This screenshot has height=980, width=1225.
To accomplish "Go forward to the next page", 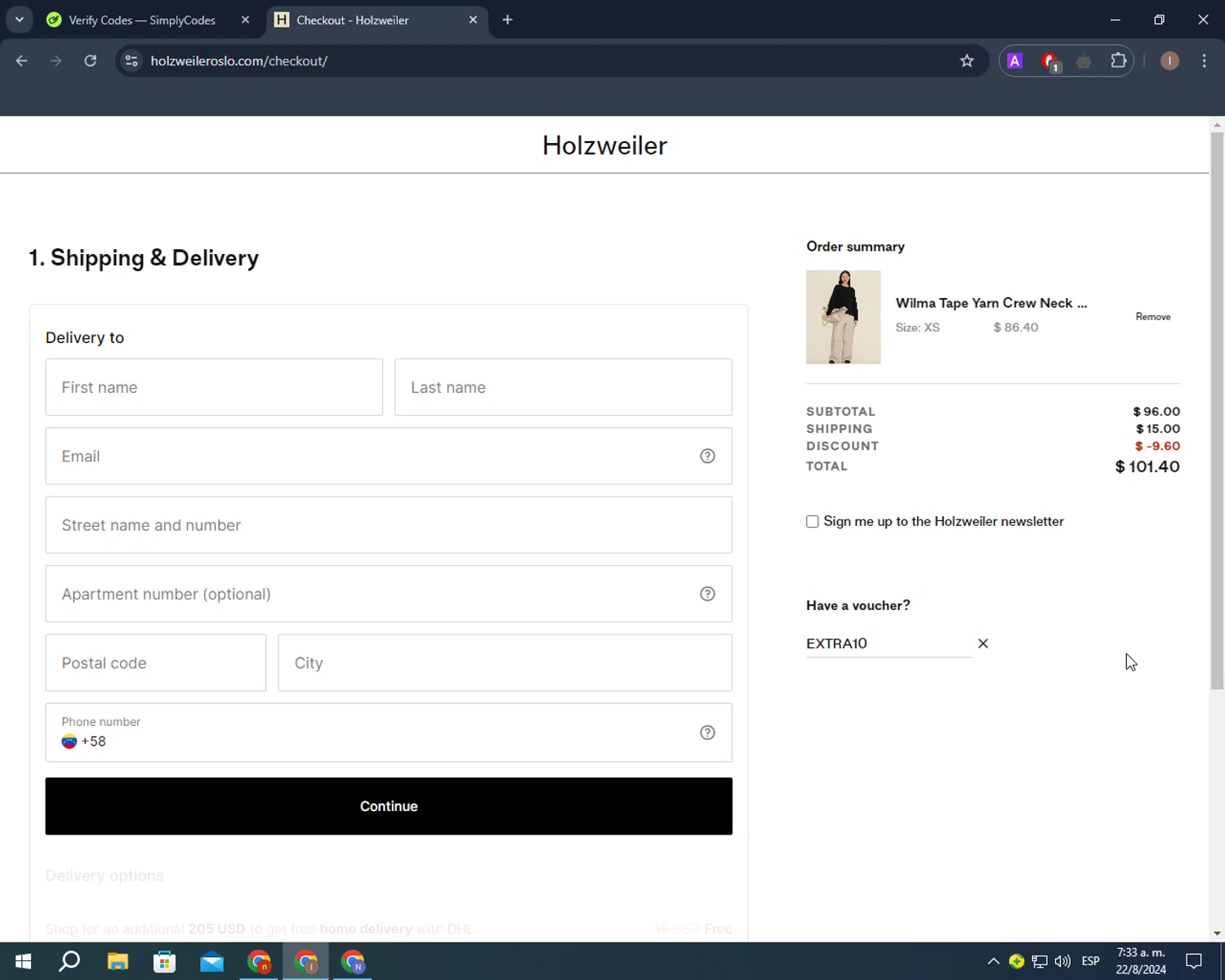I will [56, 61].
